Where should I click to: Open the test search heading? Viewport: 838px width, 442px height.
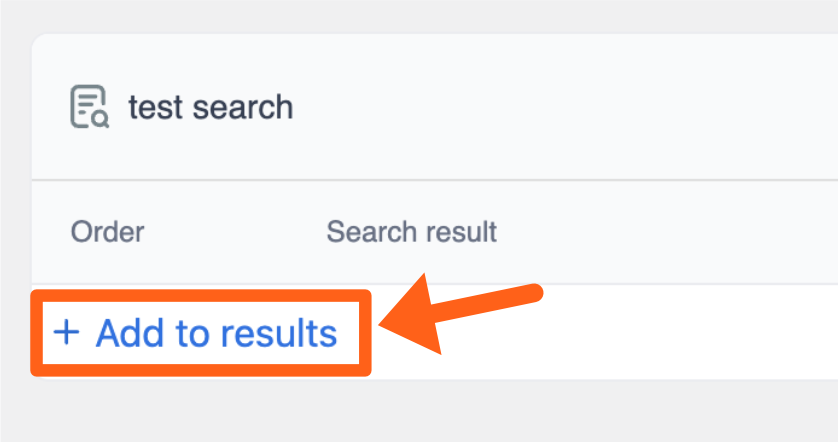210,107
